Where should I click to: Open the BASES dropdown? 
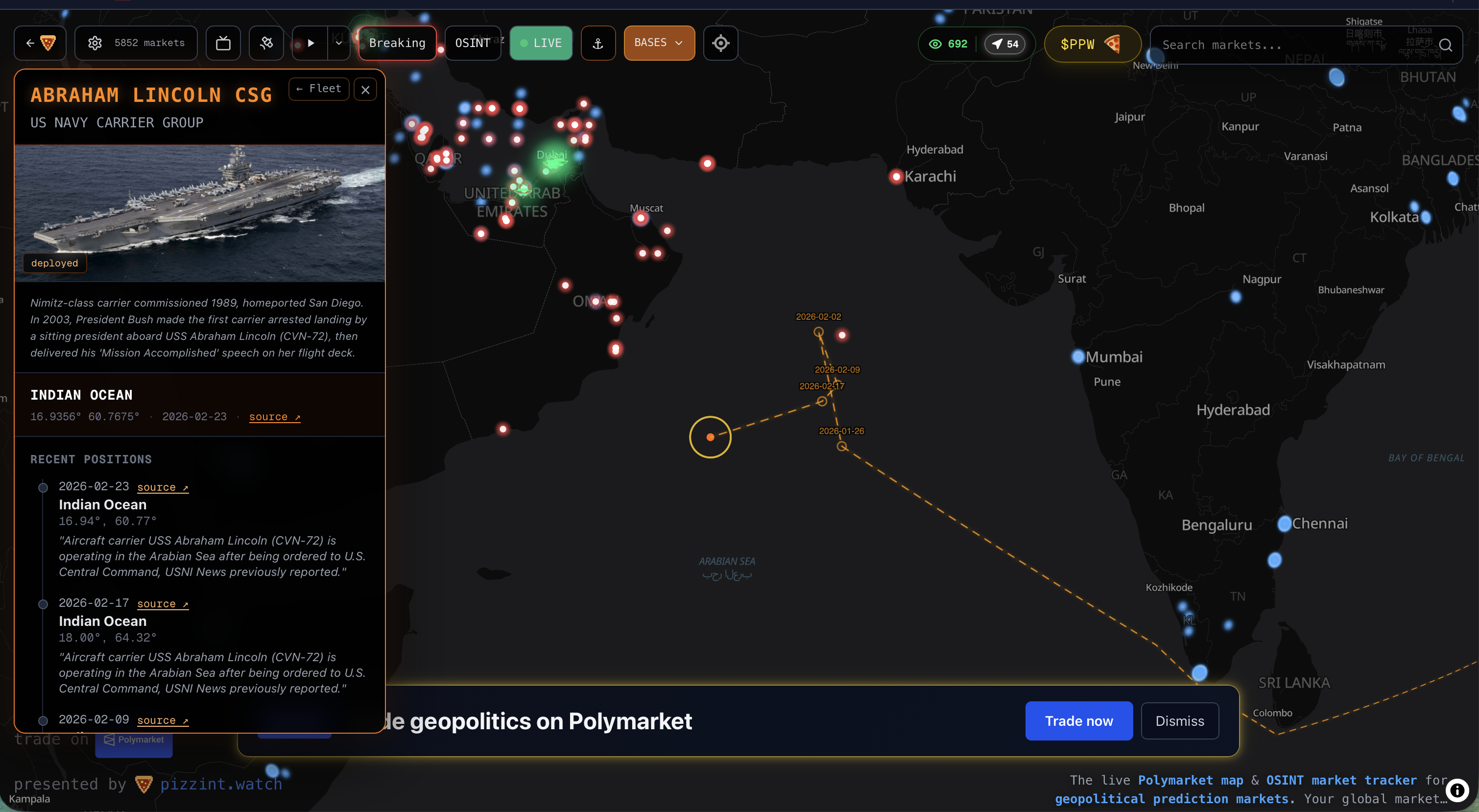point(659,43)
